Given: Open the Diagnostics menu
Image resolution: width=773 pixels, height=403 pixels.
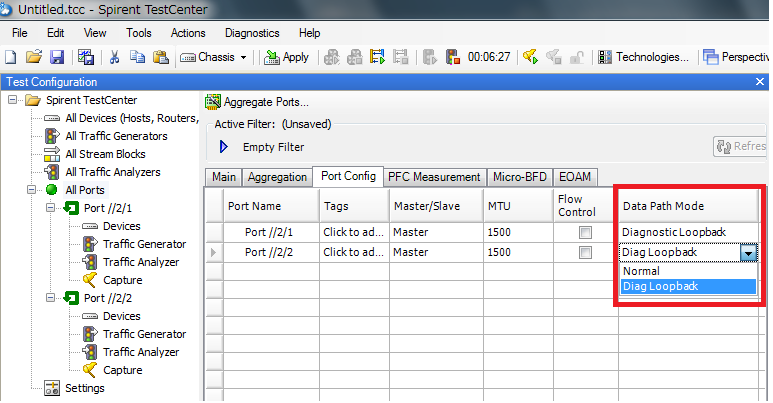Looking at the screenshot, I should 252,33.
